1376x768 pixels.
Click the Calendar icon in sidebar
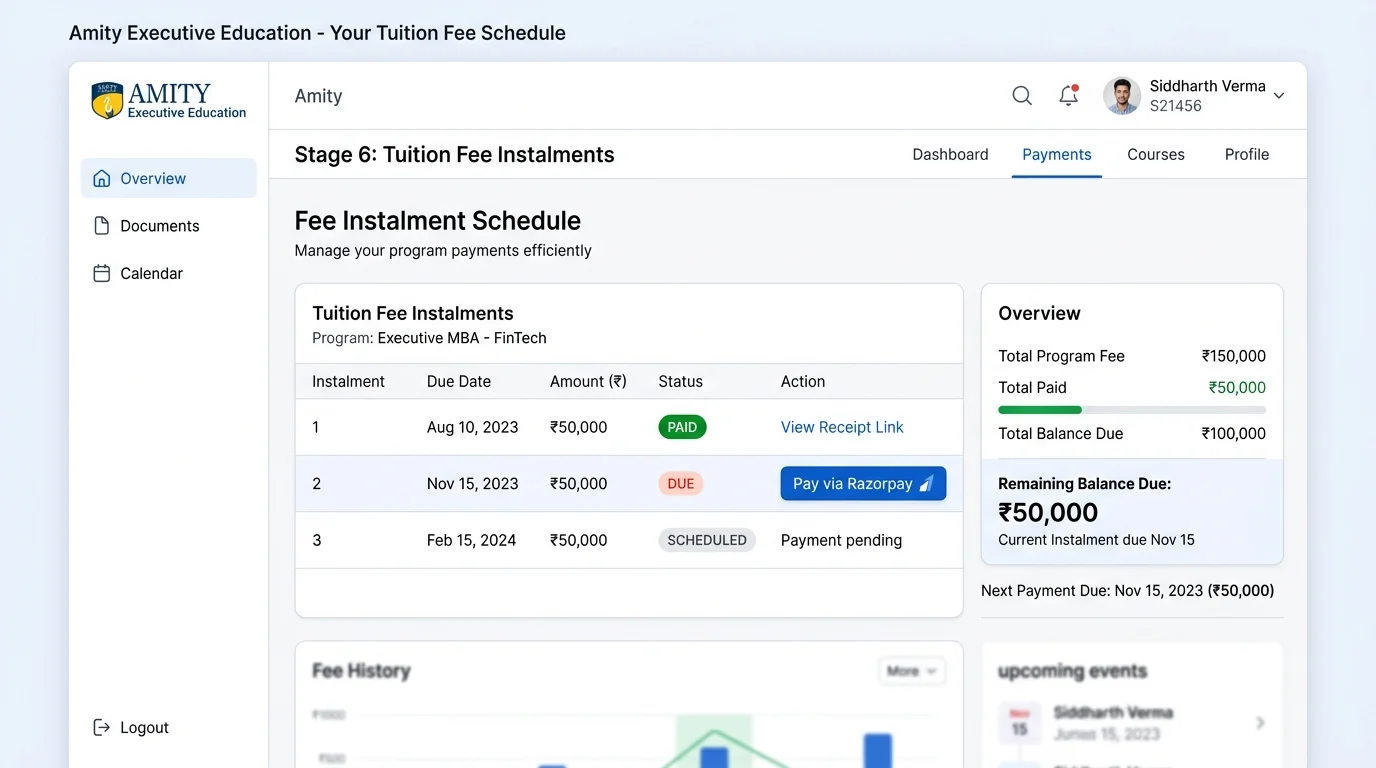point(101,273)
